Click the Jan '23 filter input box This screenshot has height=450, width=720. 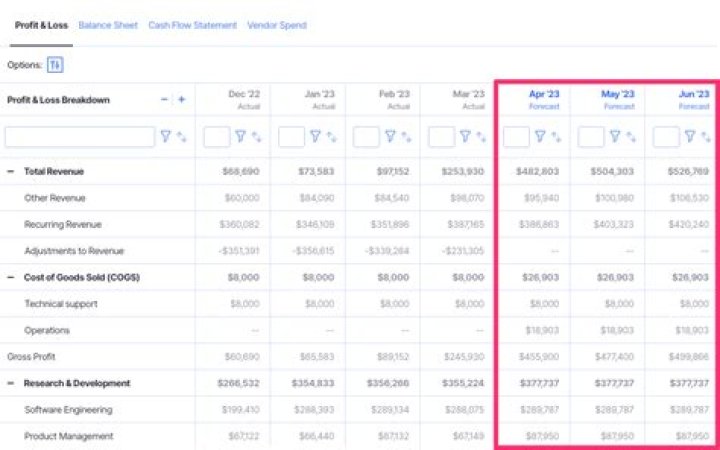(x=292, y=137)
